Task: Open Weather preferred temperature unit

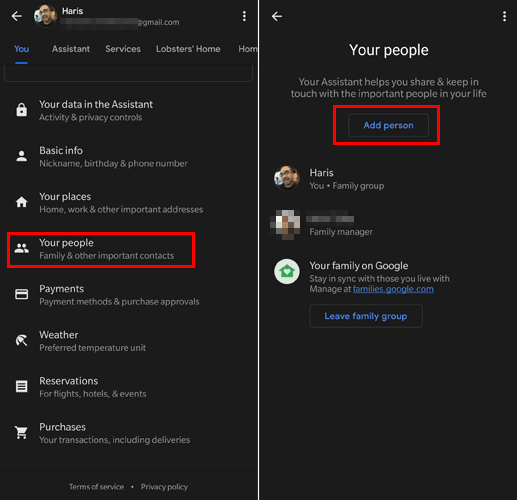Action: point(128,341)
